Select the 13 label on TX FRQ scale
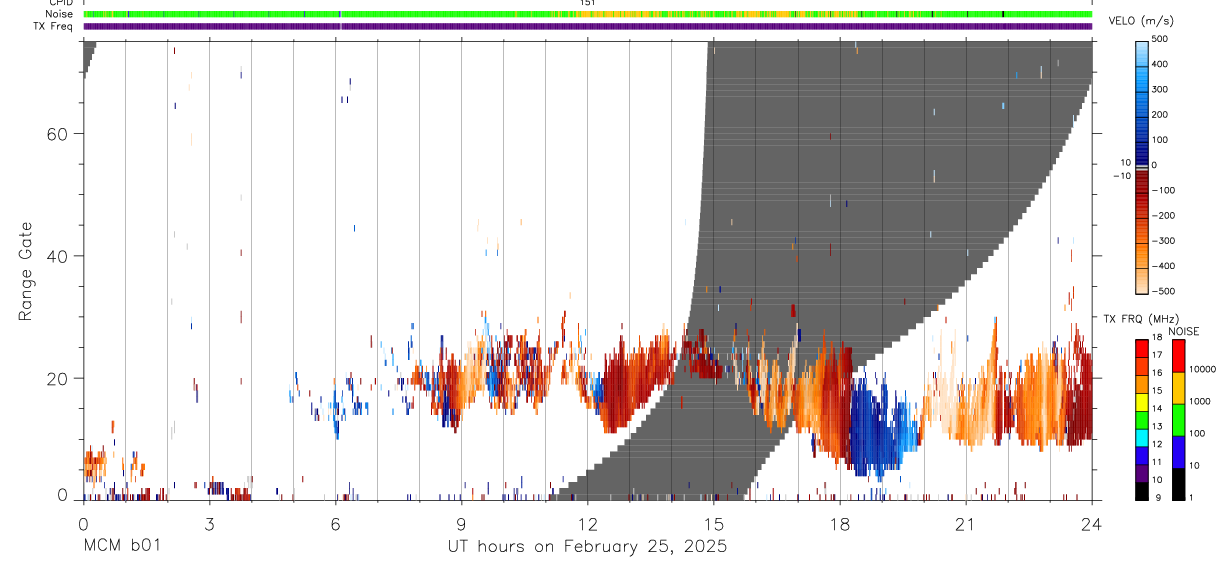 click(x=1157, y=428)
